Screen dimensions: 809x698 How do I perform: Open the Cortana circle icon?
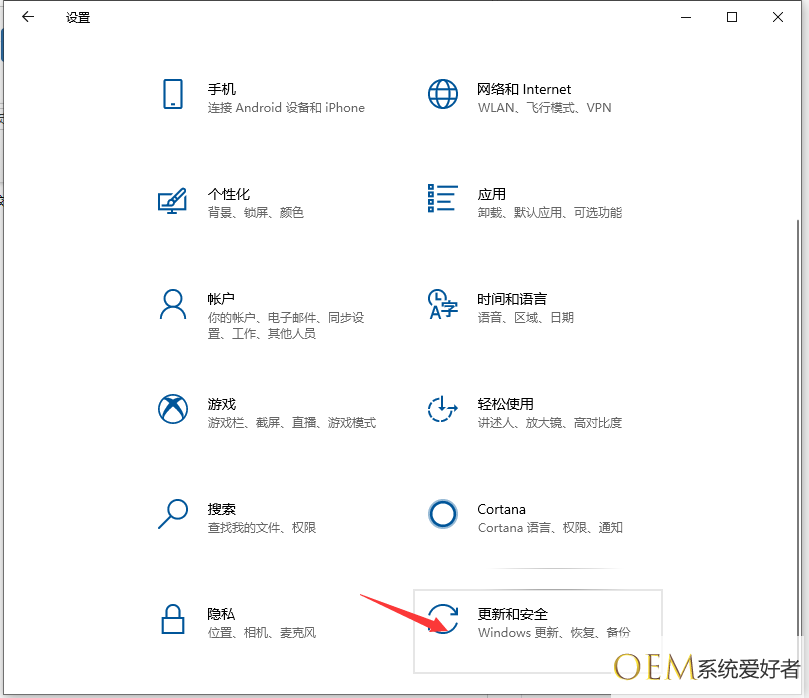[x=442, y=514]
